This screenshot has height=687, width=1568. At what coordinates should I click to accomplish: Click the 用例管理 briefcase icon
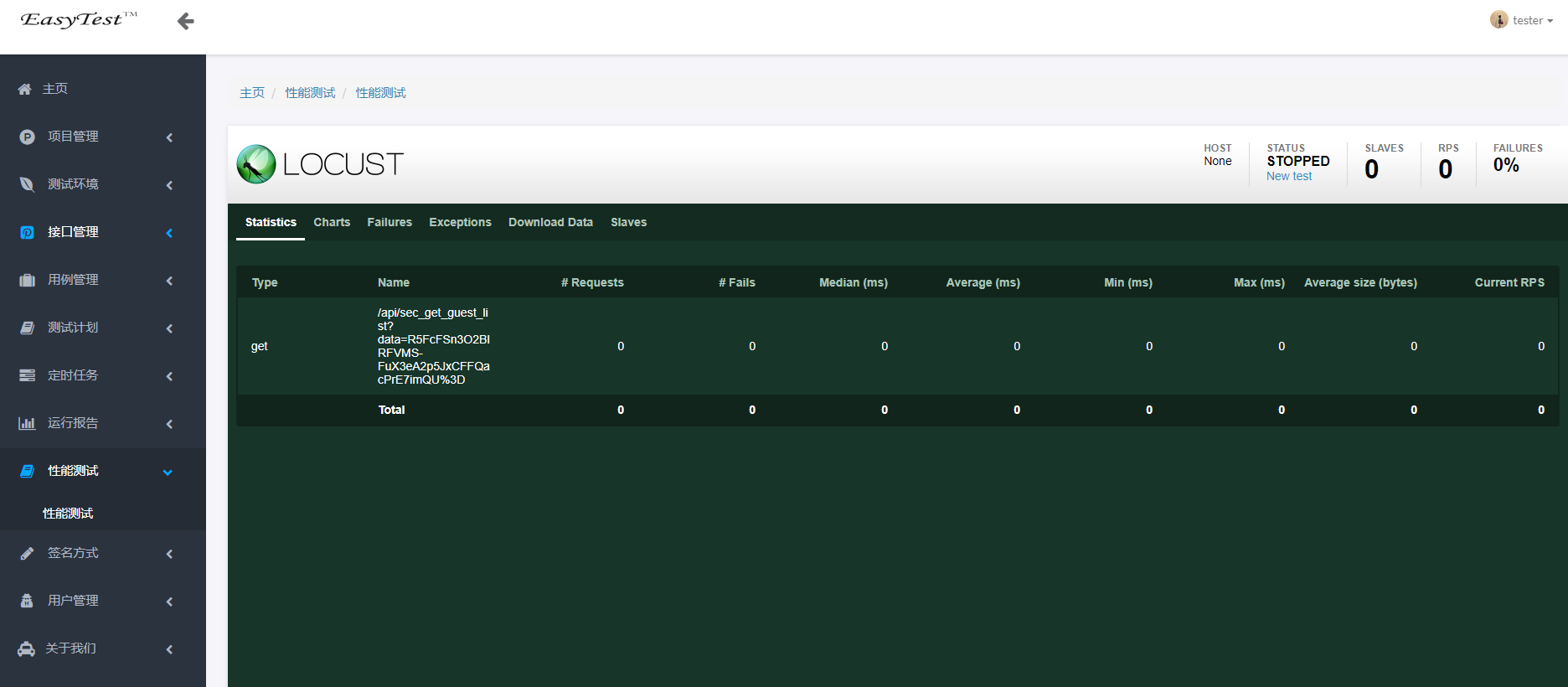(x=28, y=280)
